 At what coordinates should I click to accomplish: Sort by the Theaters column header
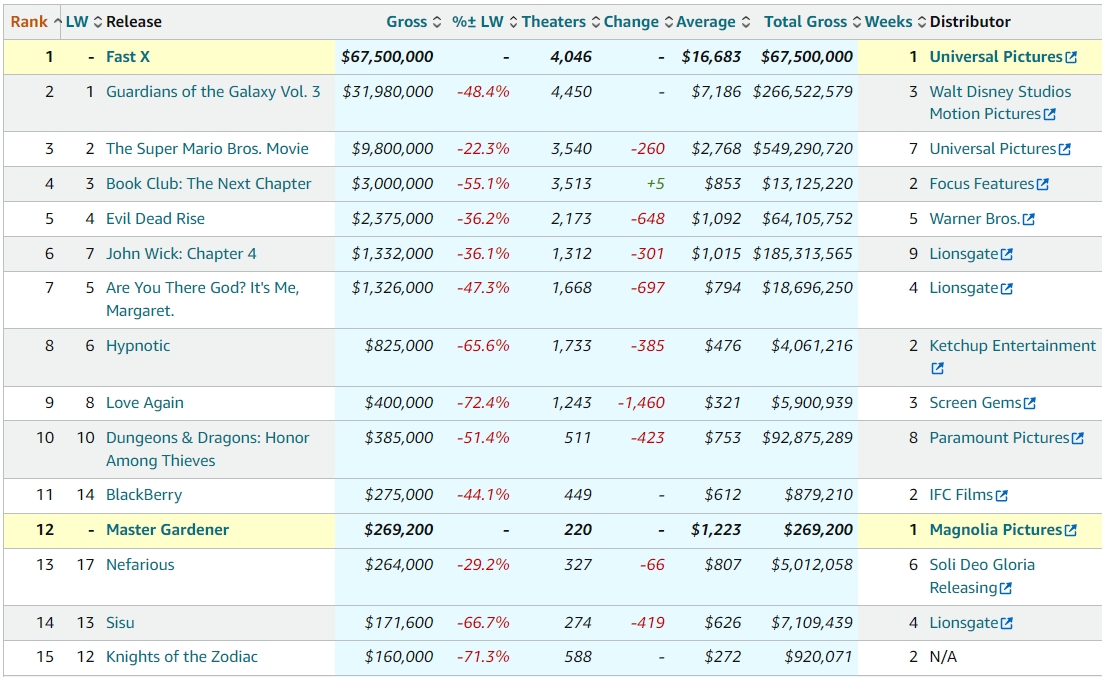tap(560, 22)
